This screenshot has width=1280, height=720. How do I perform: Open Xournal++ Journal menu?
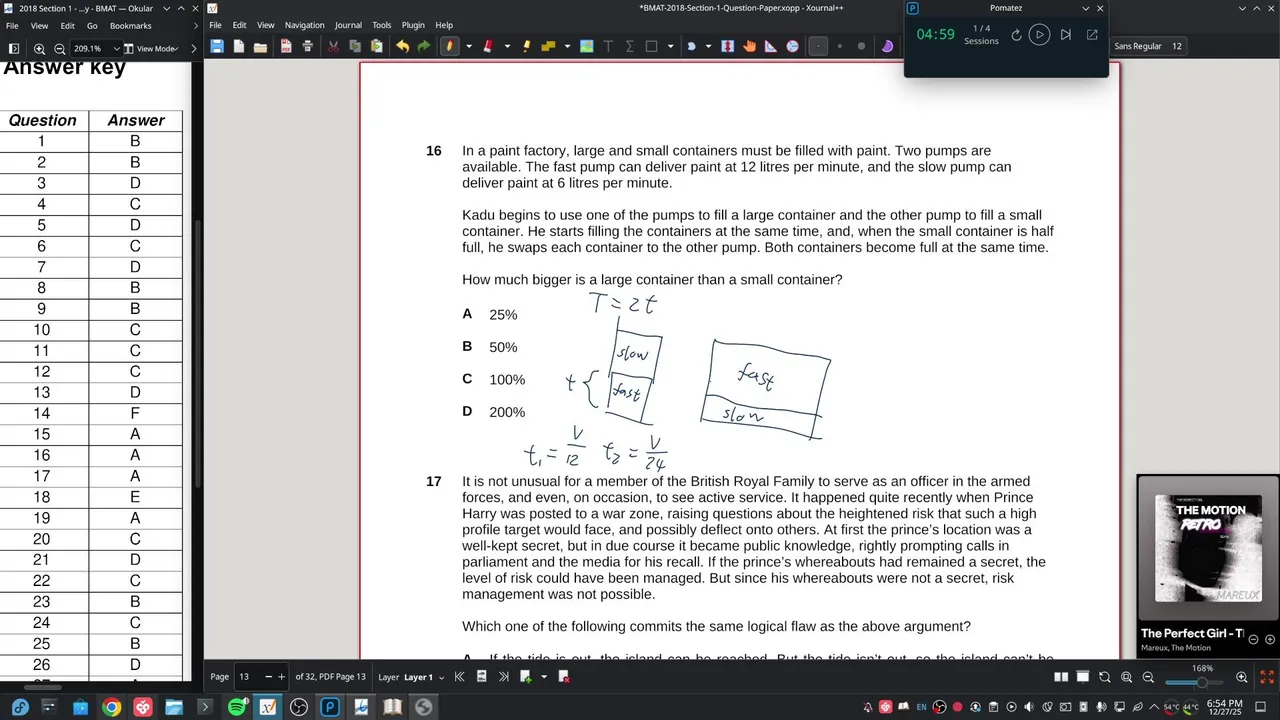click(348, 25)
